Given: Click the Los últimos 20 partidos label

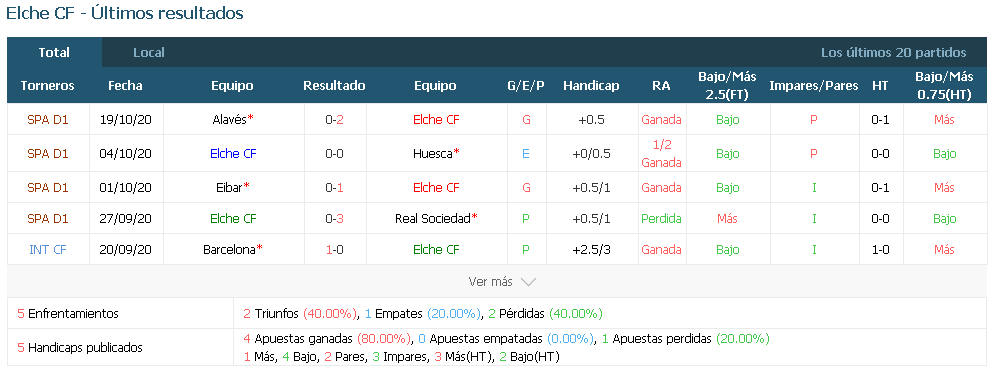Looking at the screenshot, I should [893, 53].
